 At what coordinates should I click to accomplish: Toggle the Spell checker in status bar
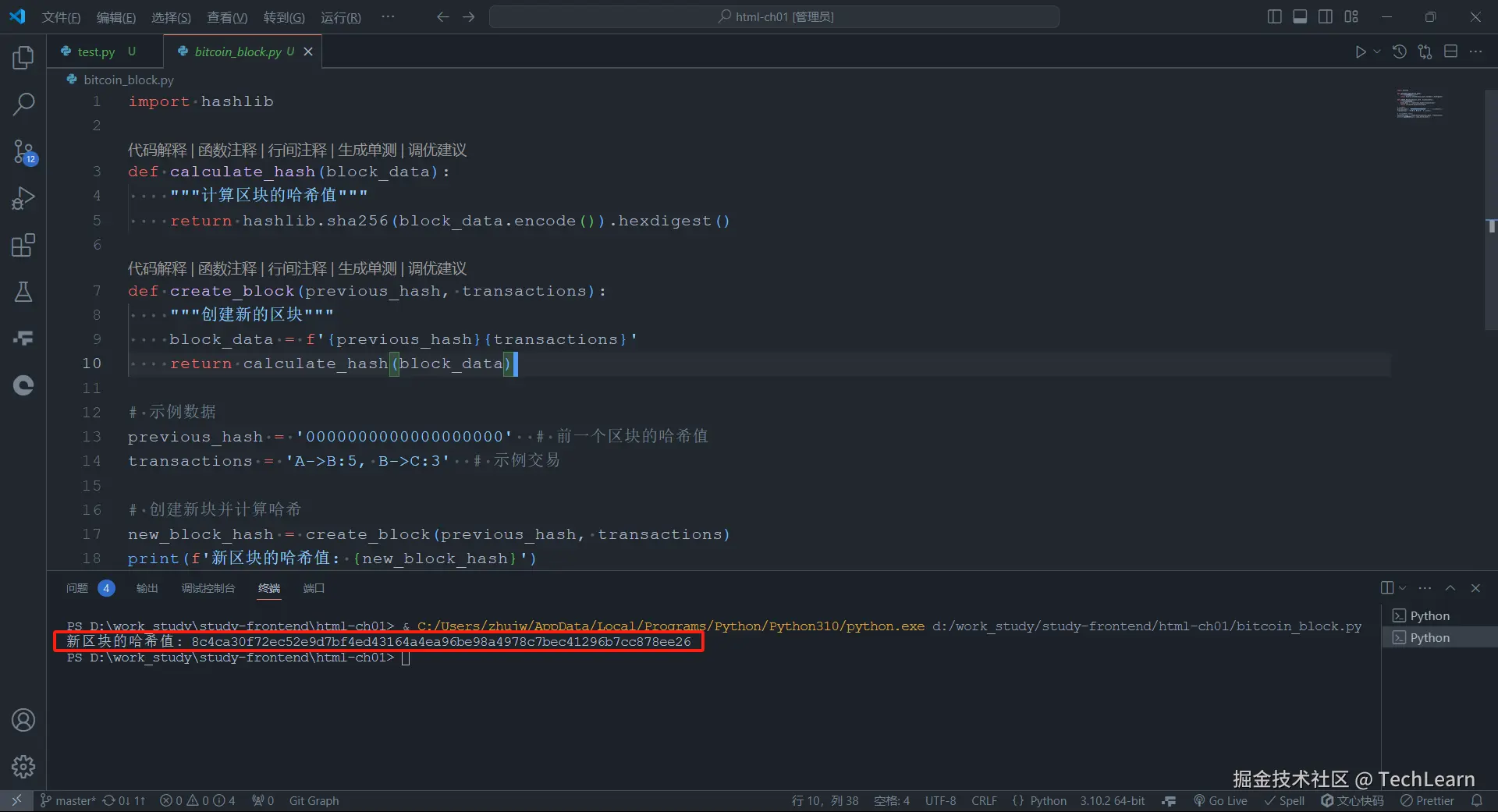pyautogui.click(x=1284, y=800)
